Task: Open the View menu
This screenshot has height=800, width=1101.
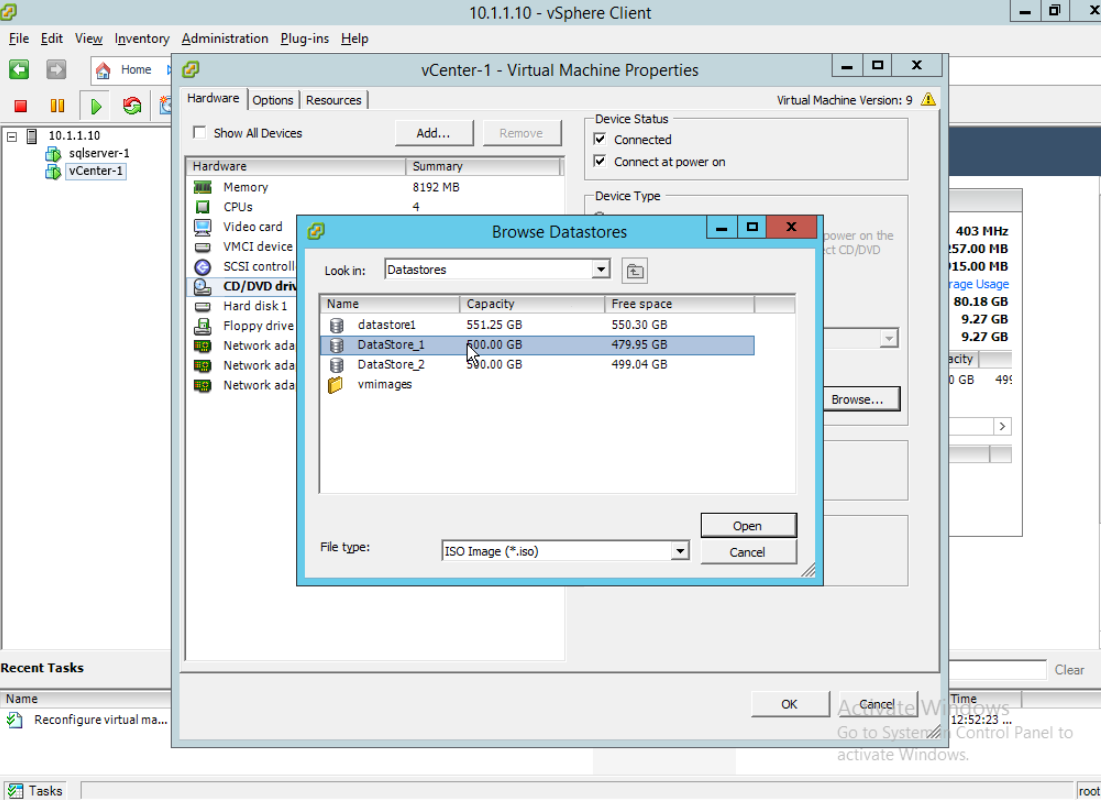Action: [88, 39]
